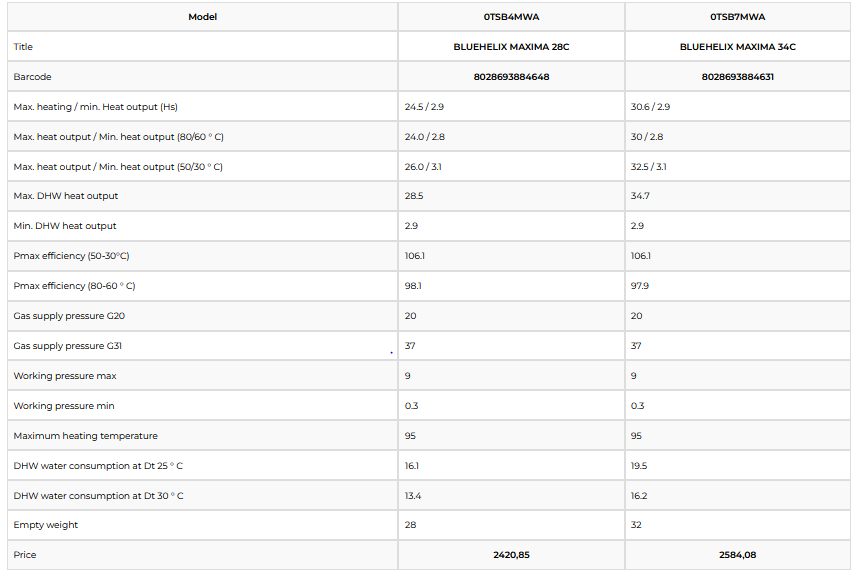
Task: Select the Max. DHW heat output label
Action: 65,196
